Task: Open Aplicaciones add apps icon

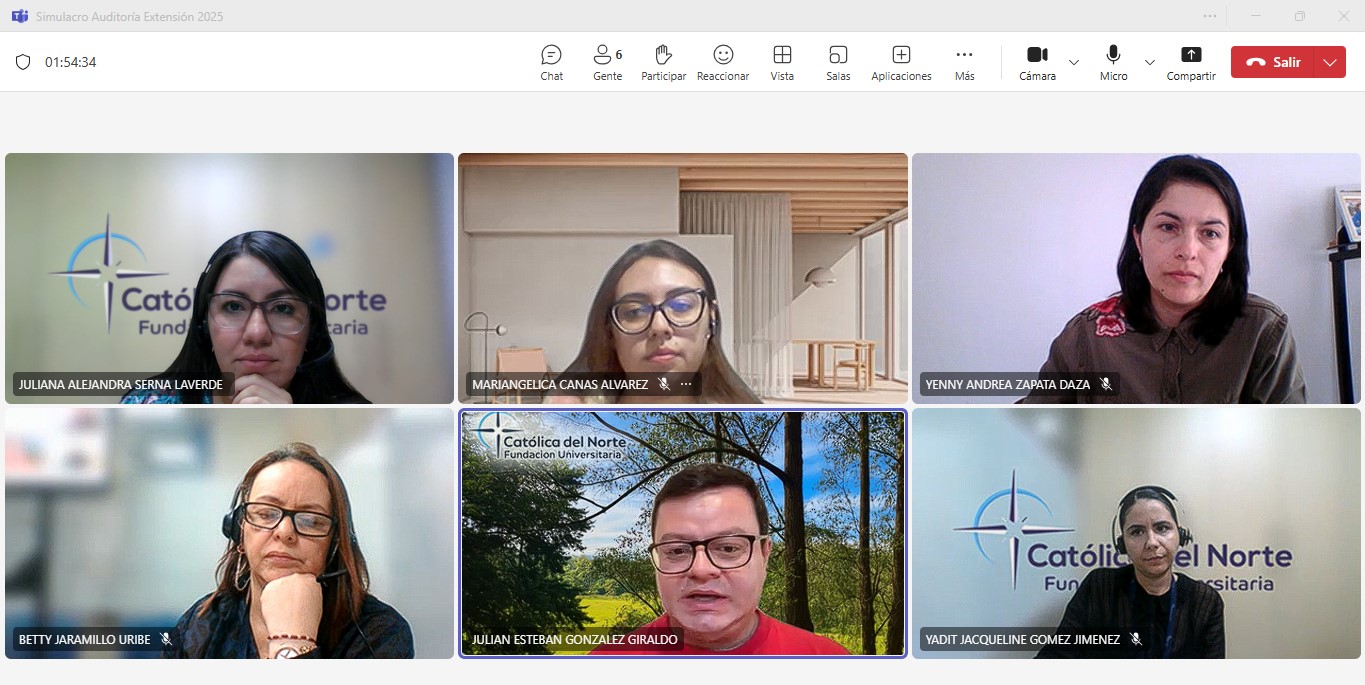Action: pyautogui.click(x=901, y=62)
